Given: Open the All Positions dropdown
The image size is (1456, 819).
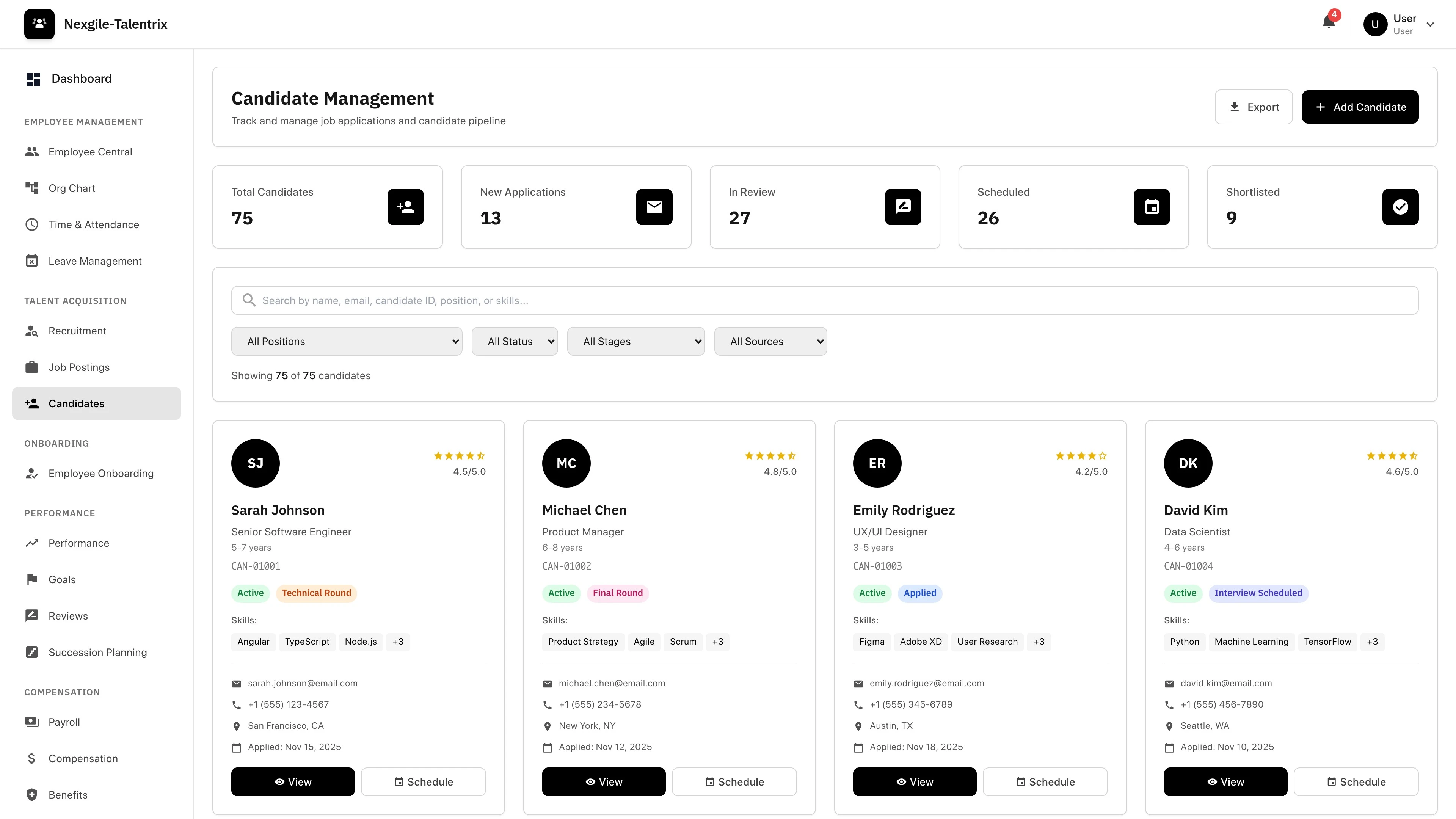Looking at the screenshot, I should coord(347,341).
